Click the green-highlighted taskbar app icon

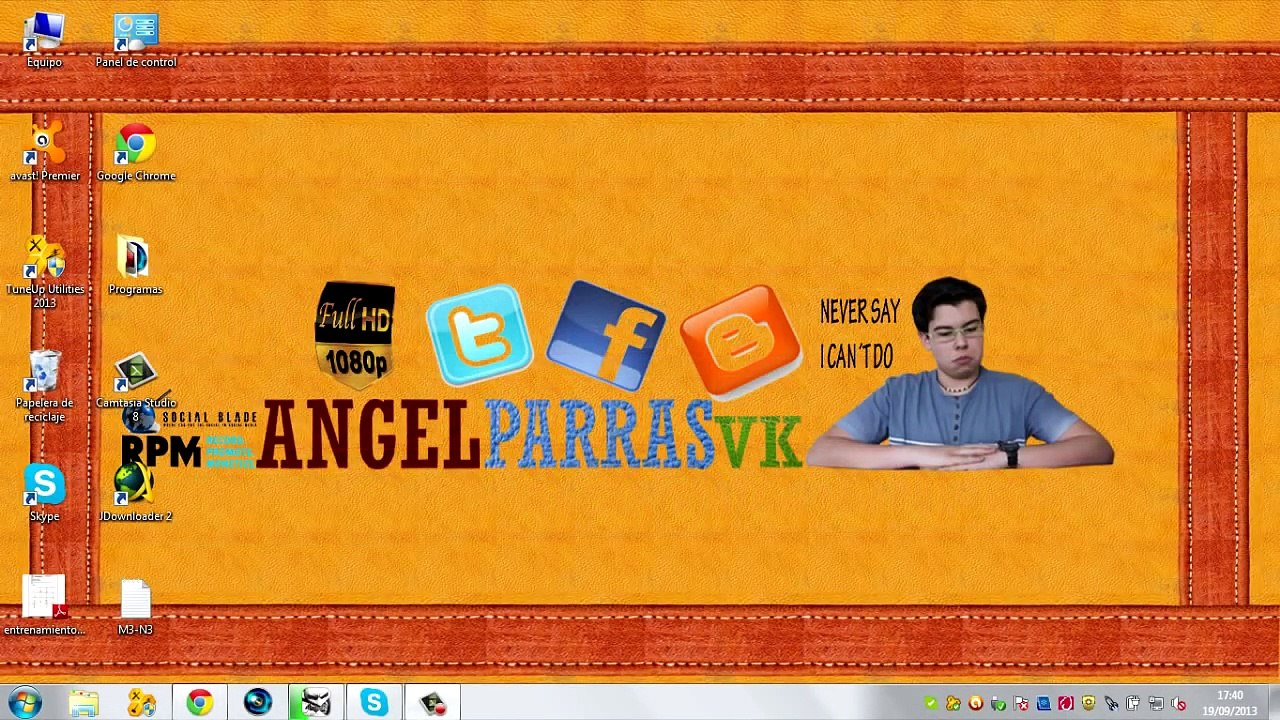point(316,703)
